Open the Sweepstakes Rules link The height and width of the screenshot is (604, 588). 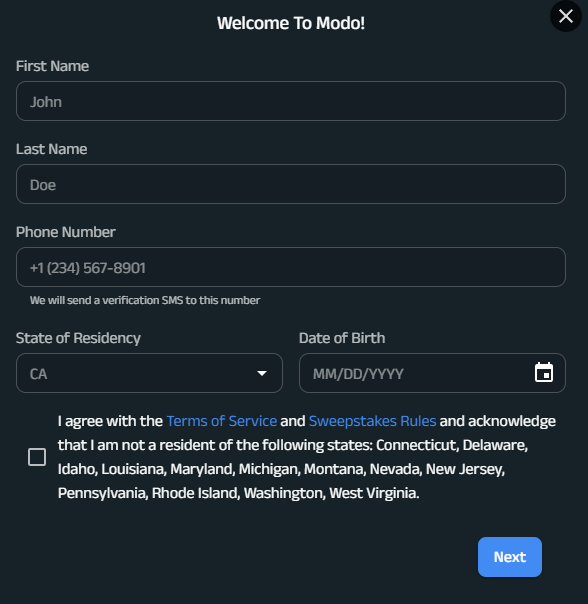[x=372, y=421]
